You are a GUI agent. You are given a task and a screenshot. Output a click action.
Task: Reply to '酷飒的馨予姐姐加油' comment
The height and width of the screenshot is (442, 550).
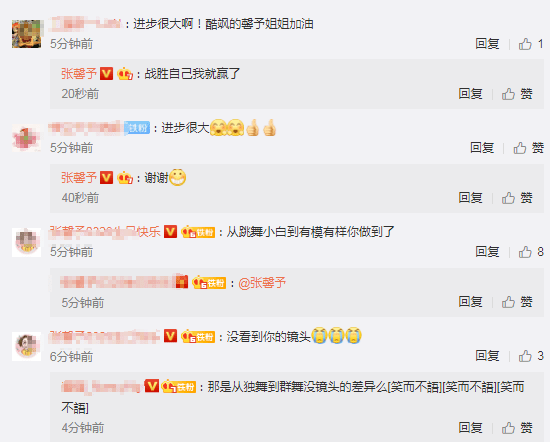click(x=487, y=44)
